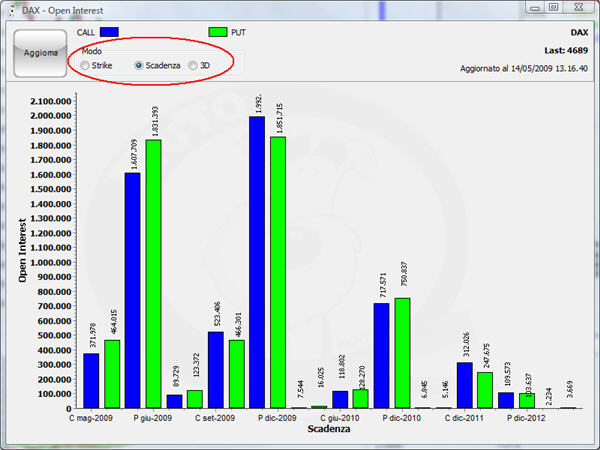Viewport: 600px width, 450px height.
Task: Click the DAX window icon in title bar
Action: [11, 8]
